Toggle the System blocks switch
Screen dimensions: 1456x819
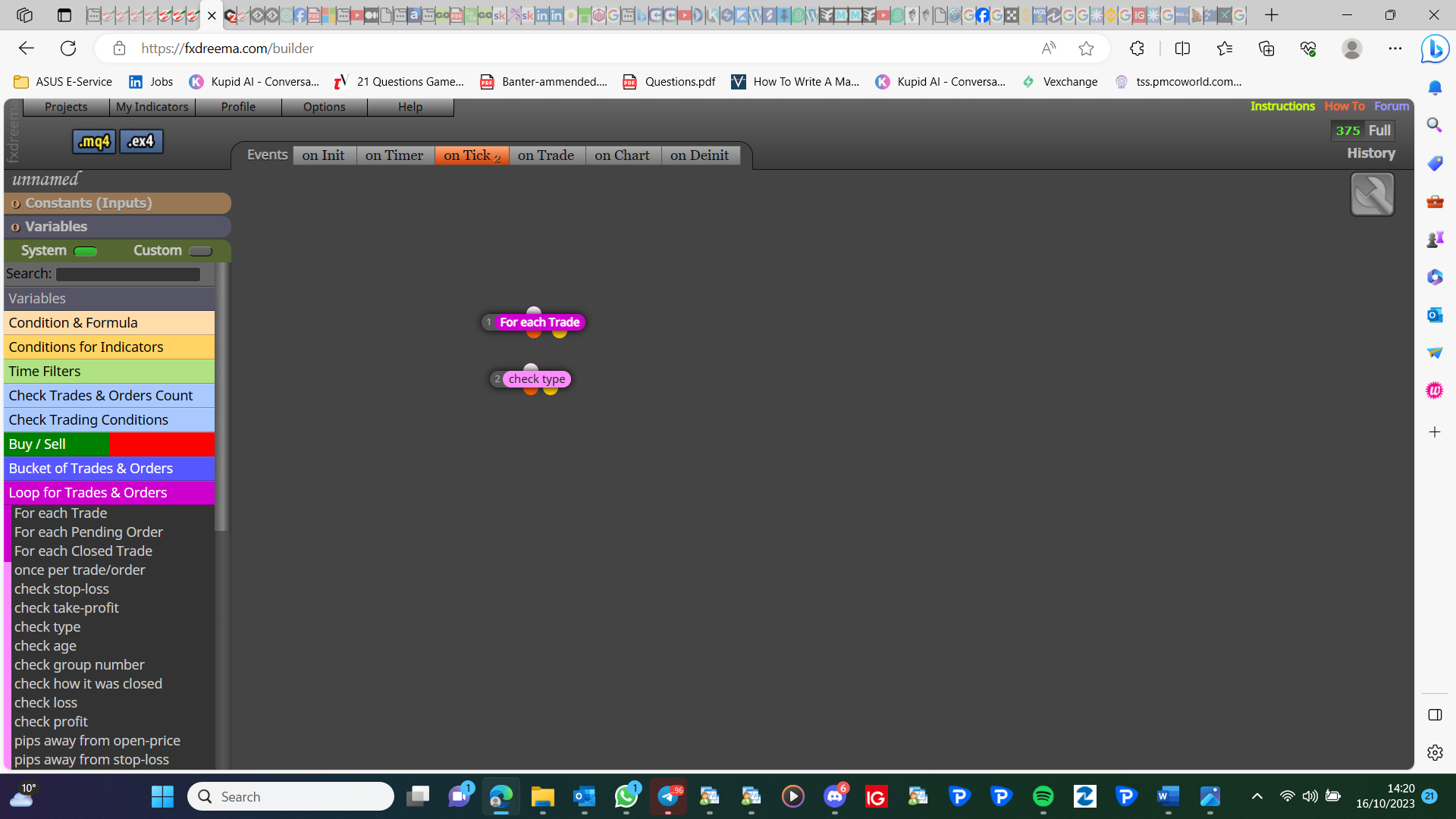(x=86, y=251)
